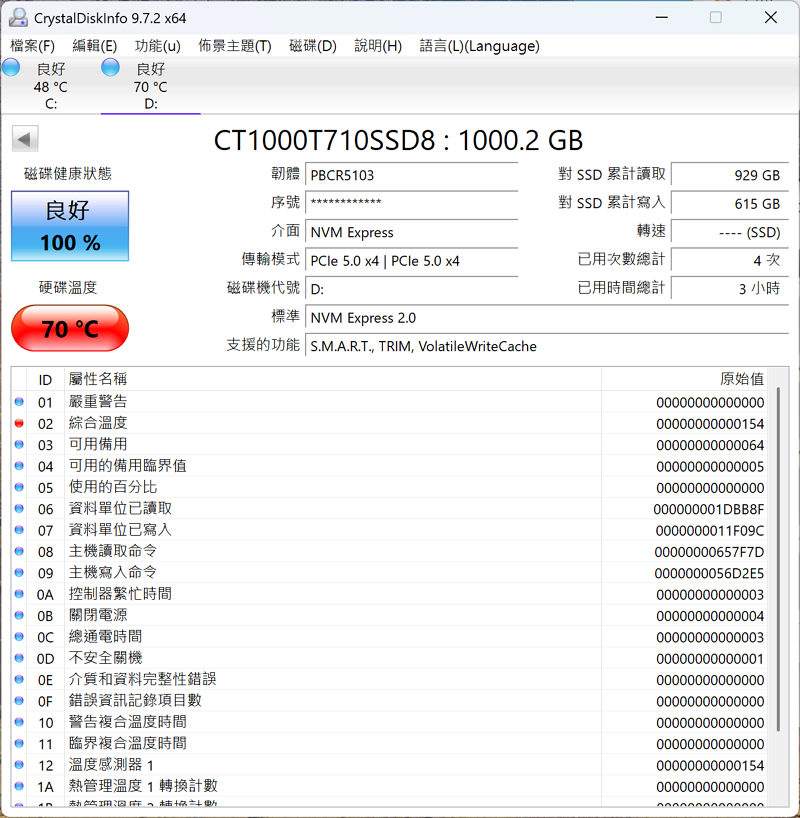Click the red 70 °C temperature button
800x818 pixels.
pyautogui.click(x=70, y=328)
